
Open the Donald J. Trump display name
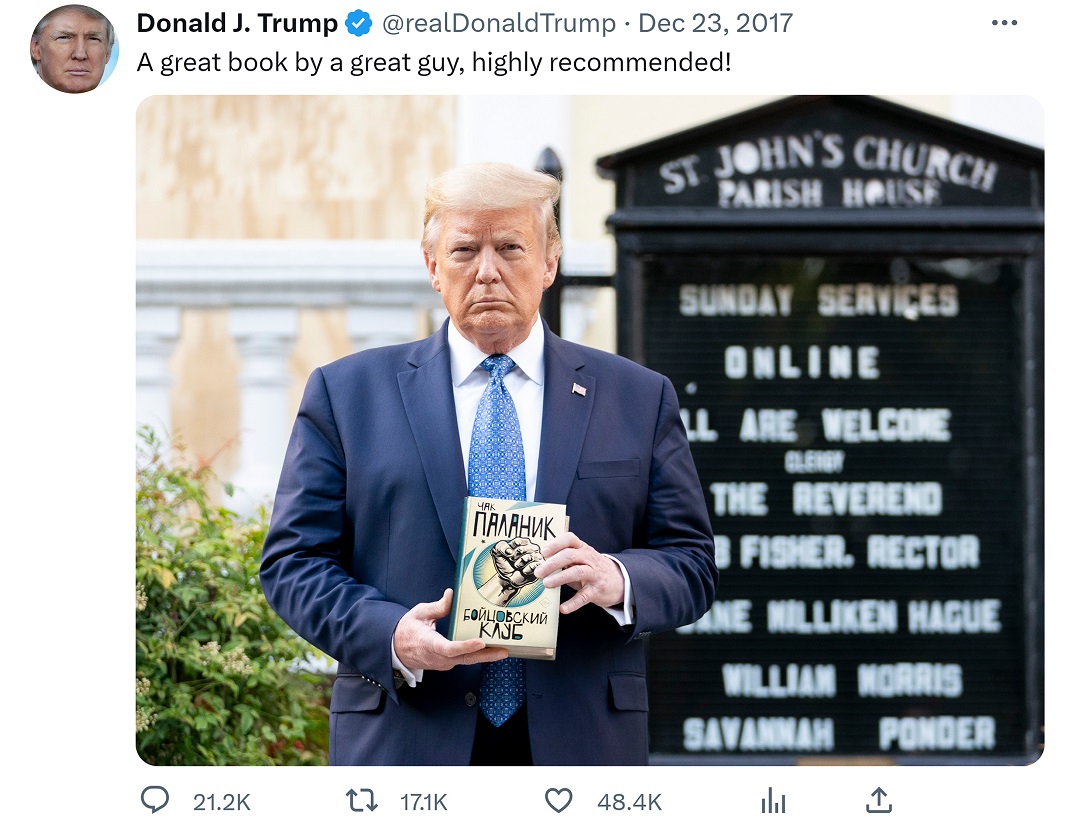pyautogui.click(x=237, y=24)
